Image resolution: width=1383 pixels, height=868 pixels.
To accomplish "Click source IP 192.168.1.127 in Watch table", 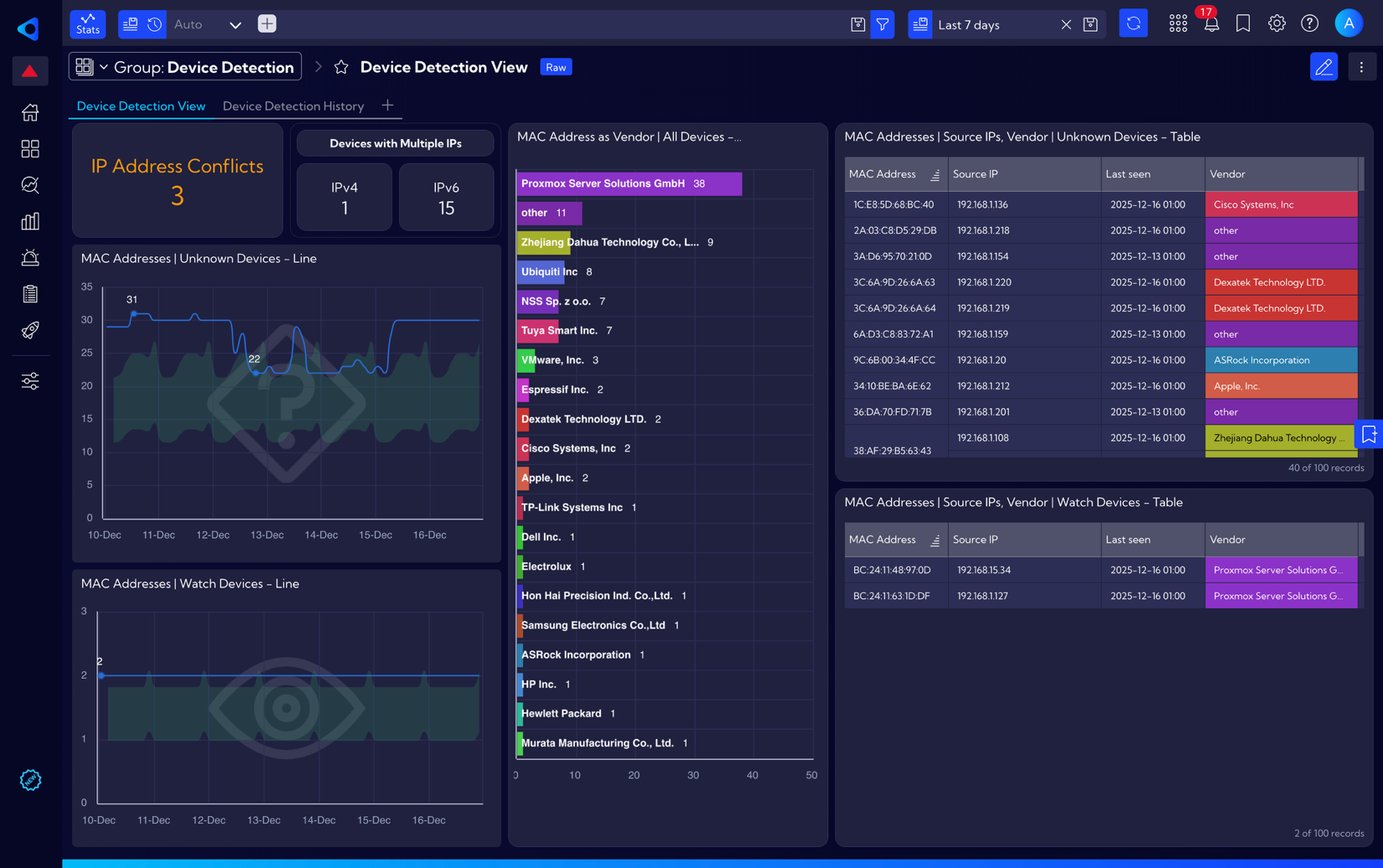I will (982, 596).
